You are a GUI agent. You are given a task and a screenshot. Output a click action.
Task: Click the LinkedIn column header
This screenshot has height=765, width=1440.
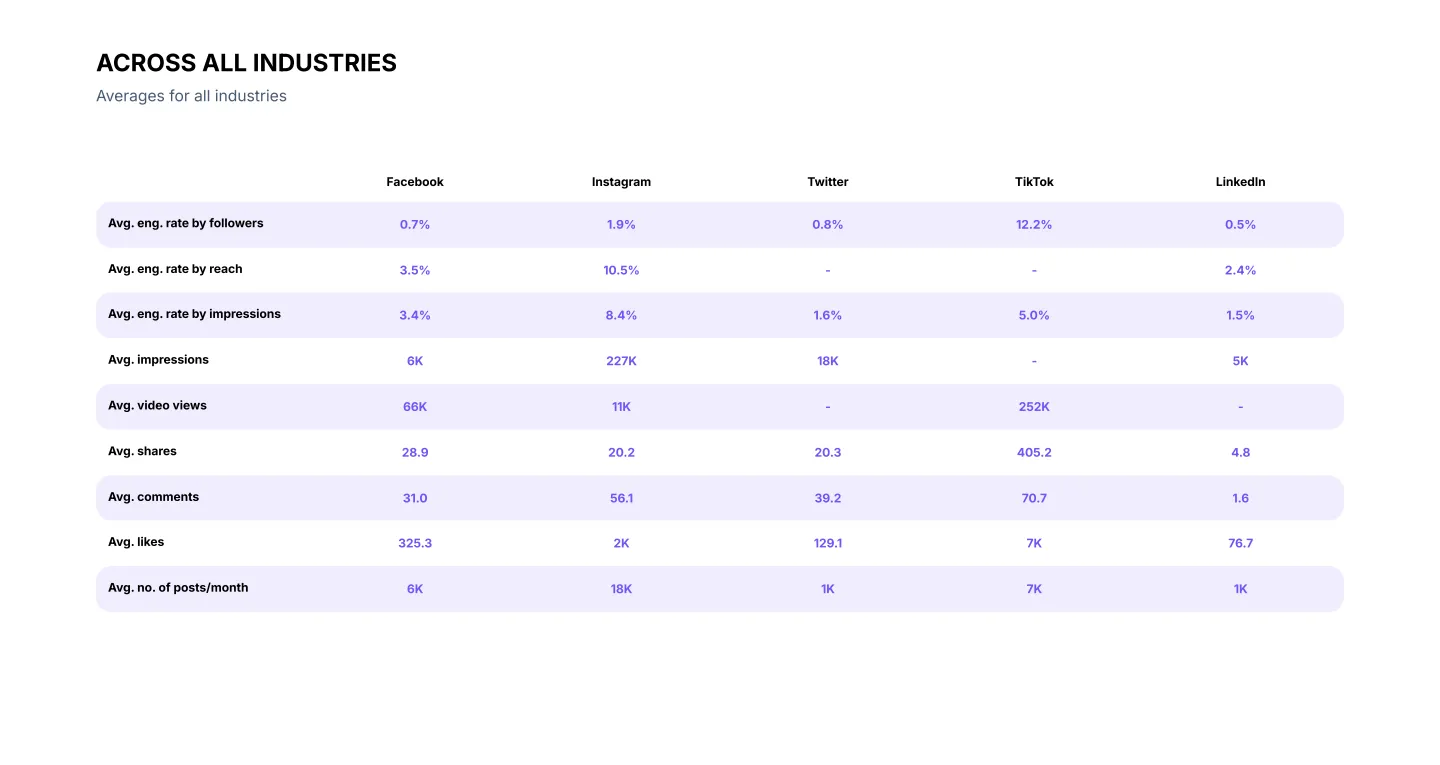point(1240,182)
